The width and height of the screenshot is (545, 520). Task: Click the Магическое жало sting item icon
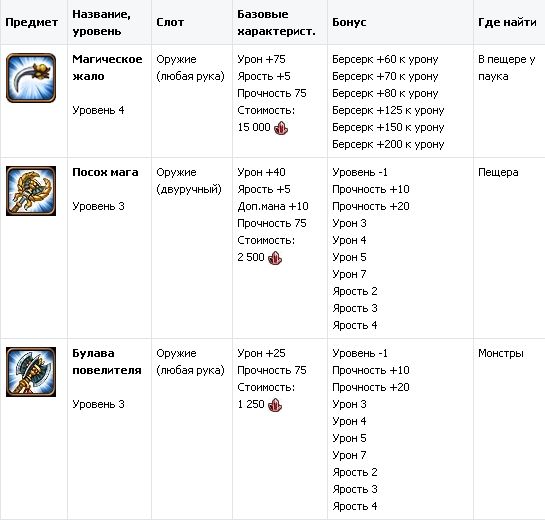31,78
